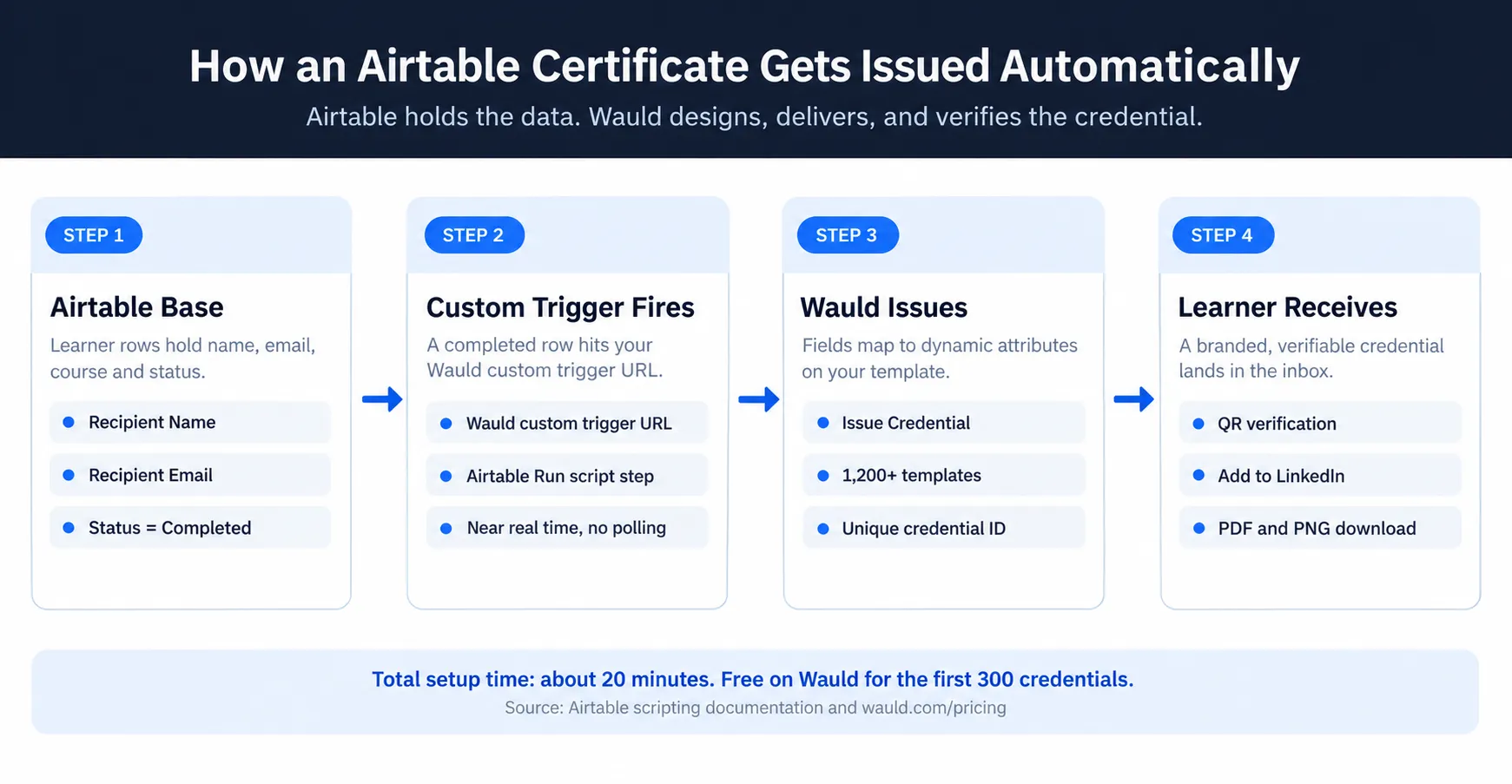Image resolution: width=1512 pixels, height=784 pixels.
Task: Click the main infographic title
Action: 744,66
